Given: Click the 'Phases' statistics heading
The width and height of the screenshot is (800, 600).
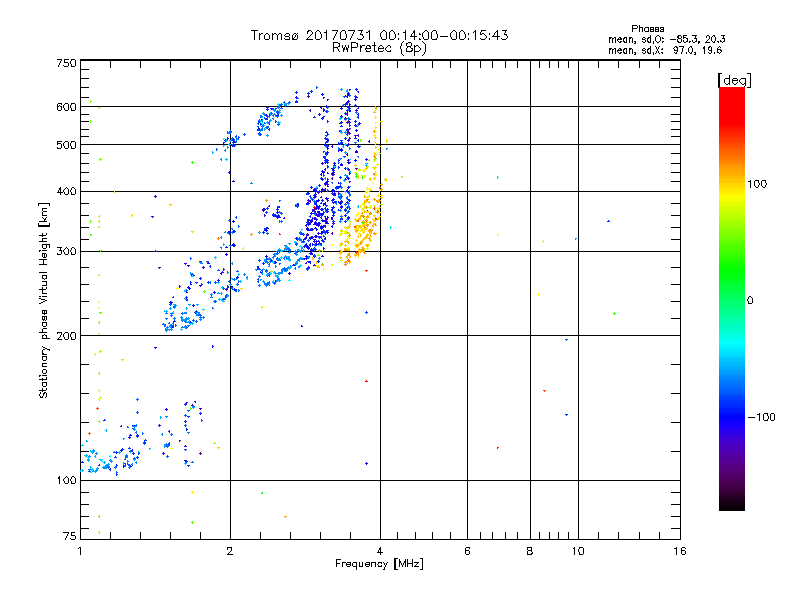Looking at the screenshot, I should (x=647, y=29).
